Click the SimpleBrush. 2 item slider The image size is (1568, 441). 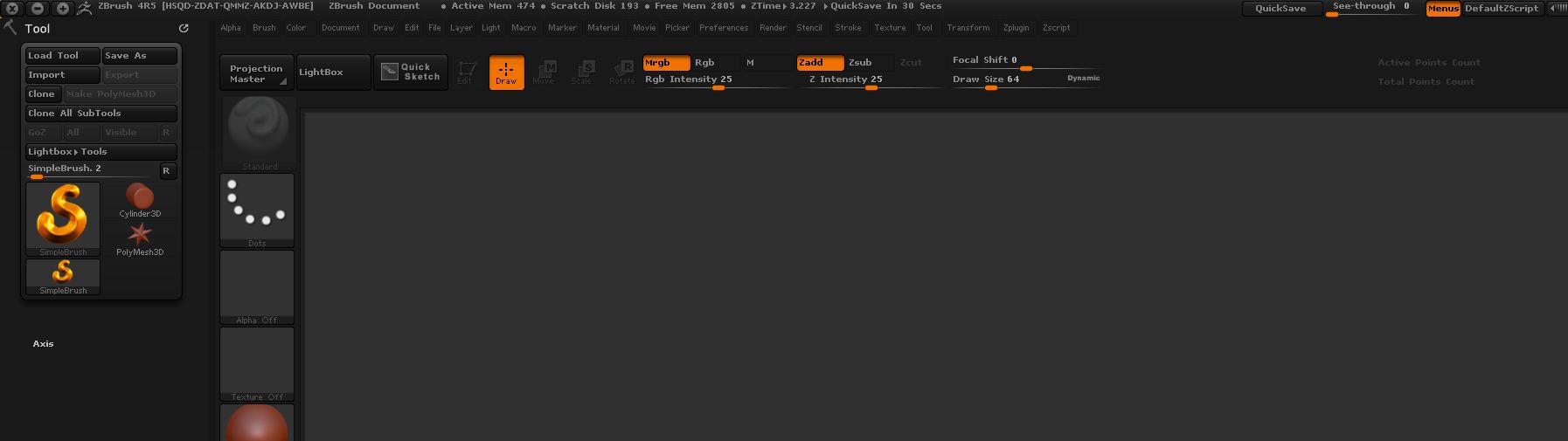(x=91, y=170)
